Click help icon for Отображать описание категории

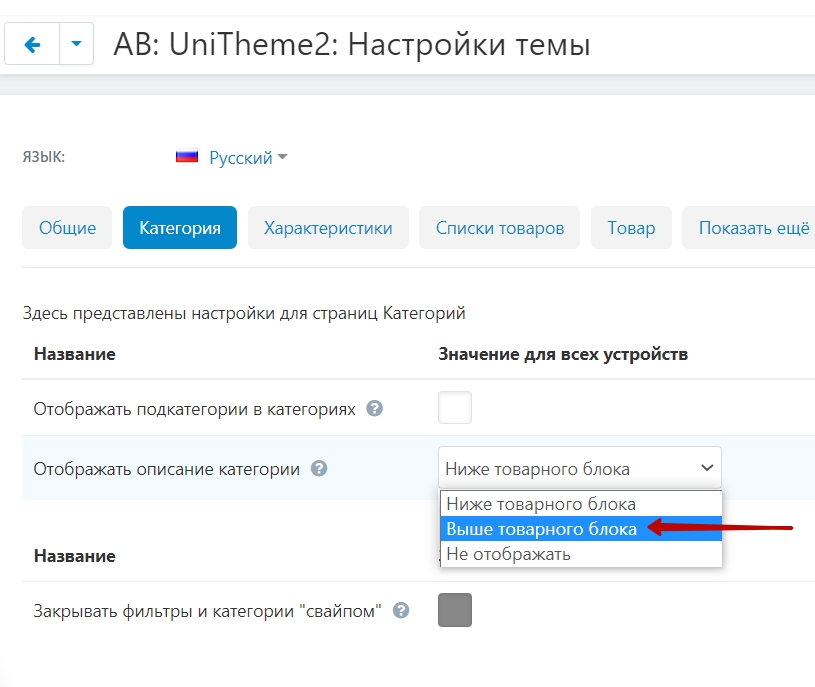319,468
